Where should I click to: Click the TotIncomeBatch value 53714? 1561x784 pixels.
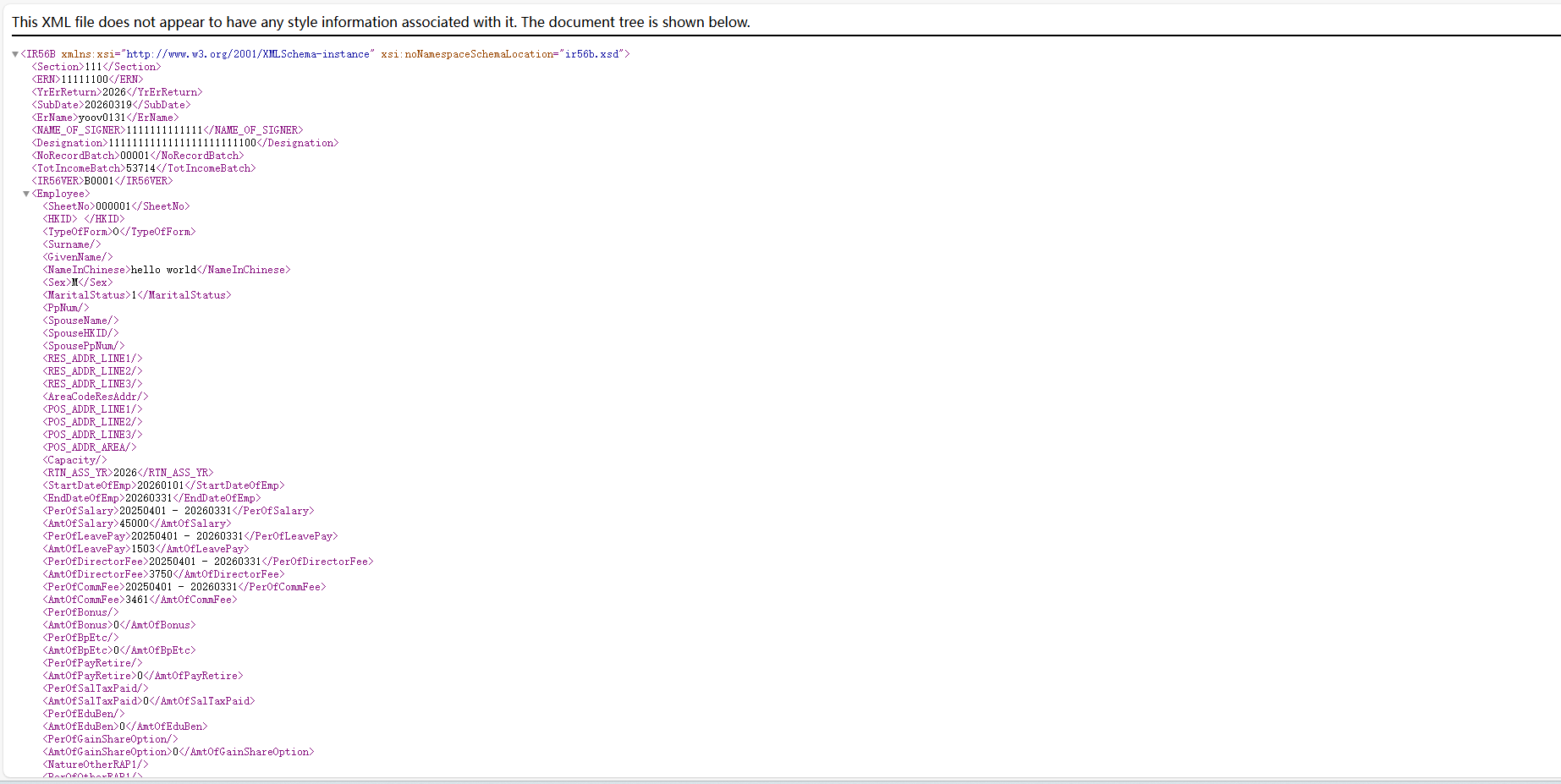coord(140,168)
